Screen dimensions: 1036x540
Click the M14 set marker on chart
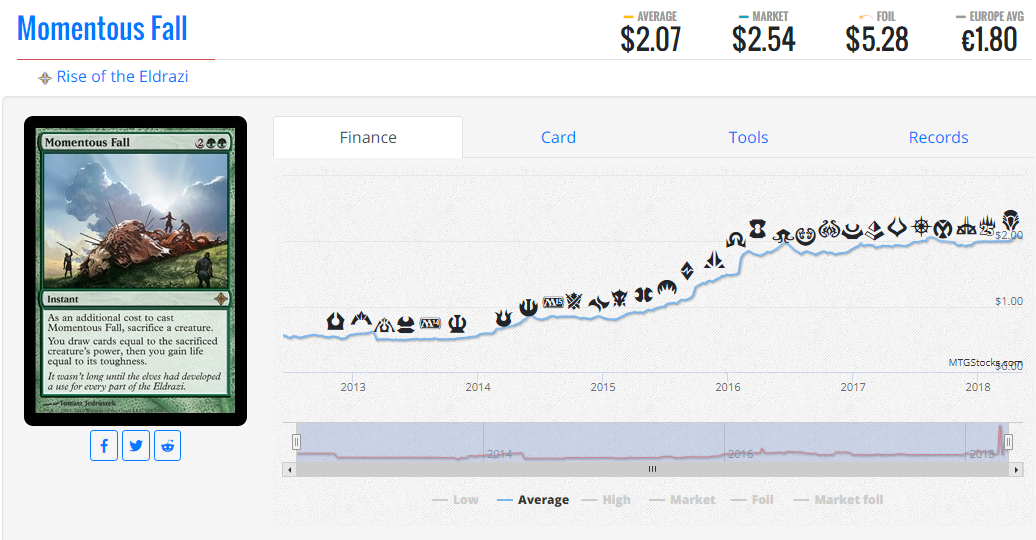tap(430, 324)
